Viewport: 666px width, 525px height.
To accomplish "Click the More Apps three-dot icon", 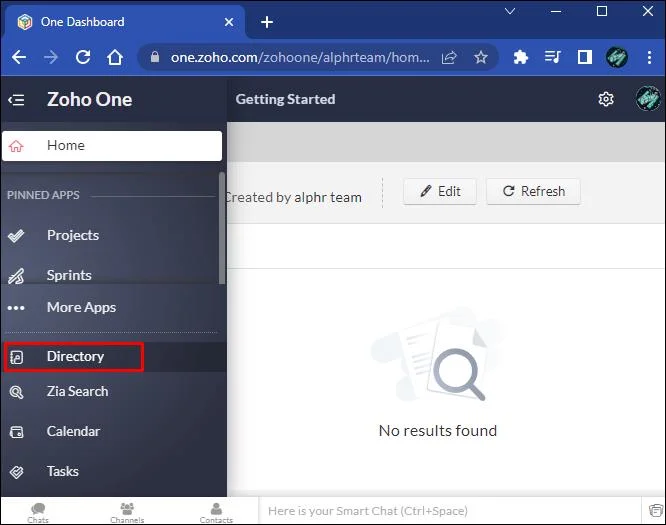I will [x=16, y=308].
